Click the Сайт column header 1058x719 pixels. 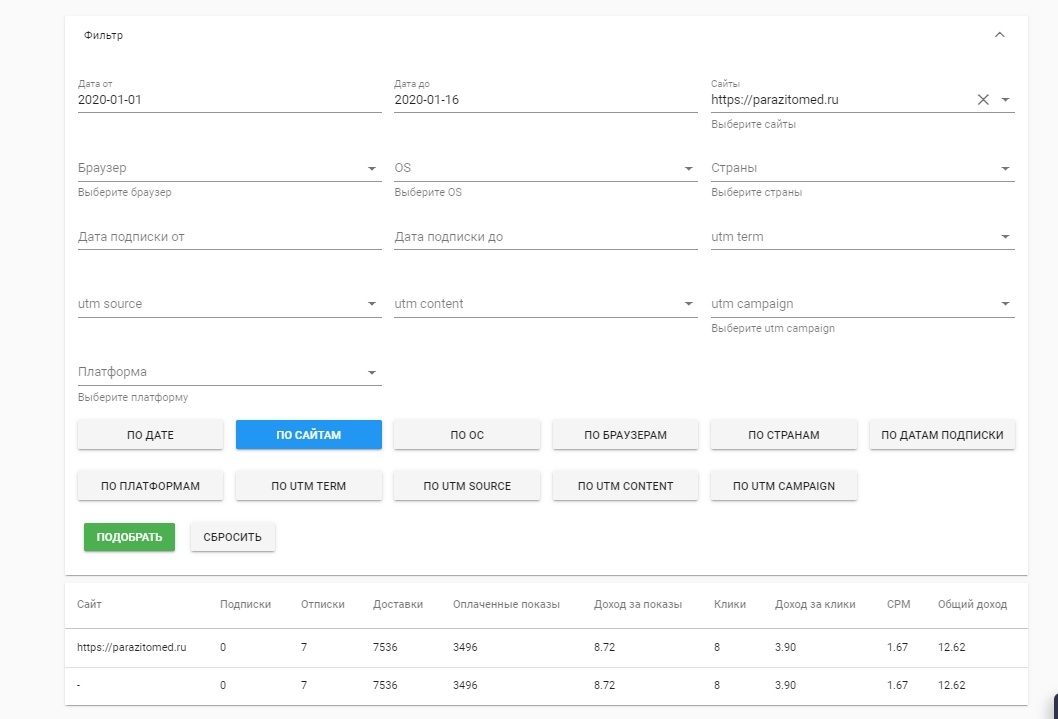(89, 604)
